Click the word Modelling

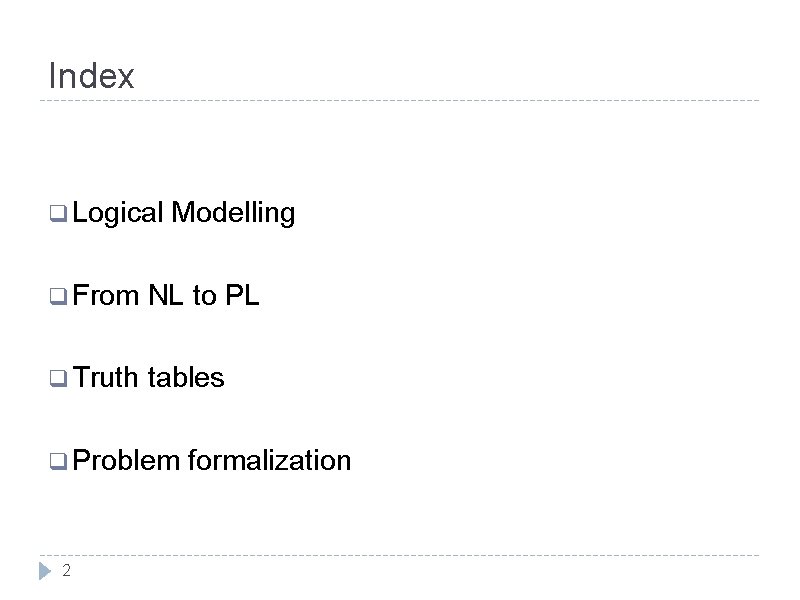click(233, 213)
